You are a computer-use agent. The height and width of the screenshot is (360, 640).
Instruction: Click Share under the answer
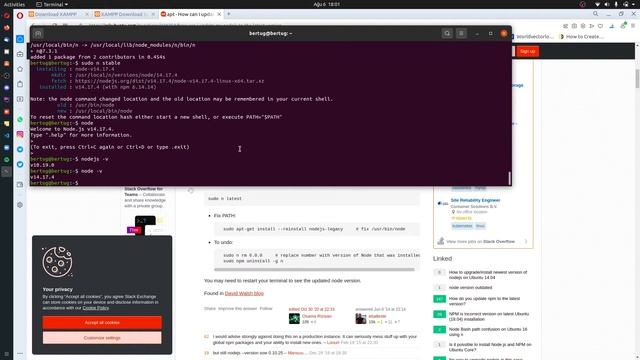click(210, 309)
